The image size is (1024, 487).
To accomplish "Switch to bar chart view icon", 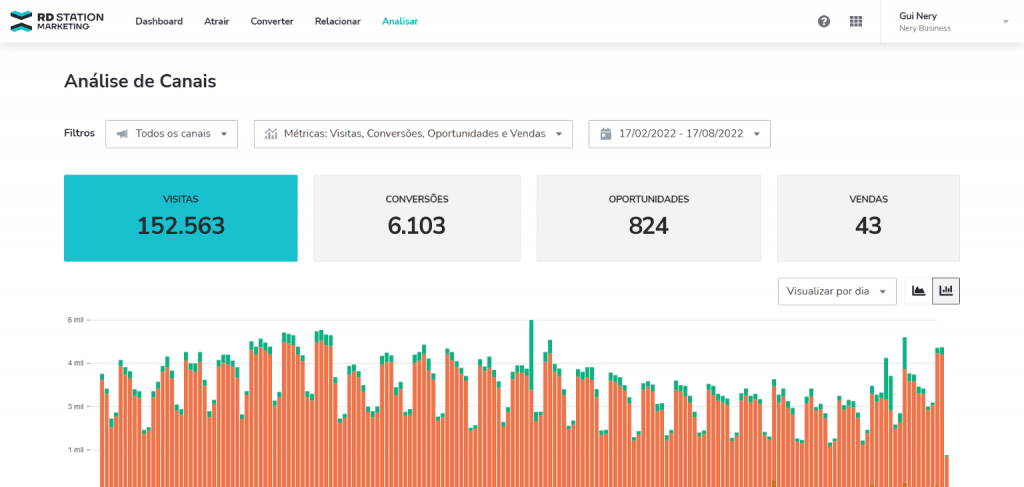I will tap(946, 291).
